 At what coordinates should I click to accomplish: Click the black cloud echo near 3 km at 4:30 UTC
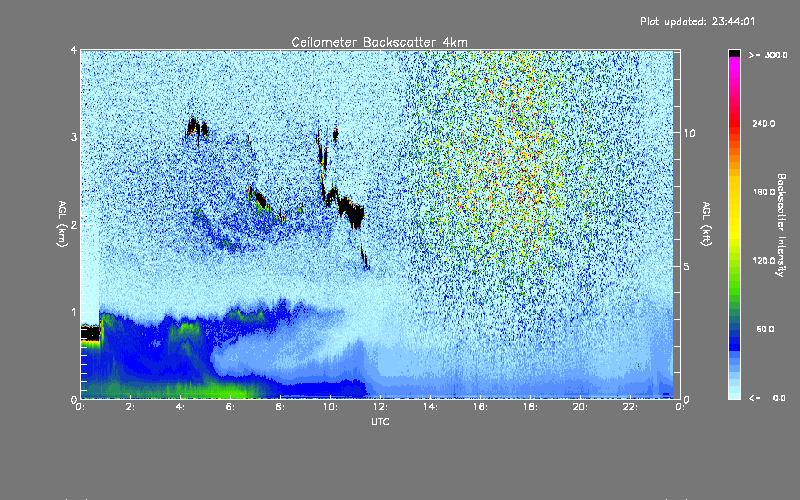point(193,128)
